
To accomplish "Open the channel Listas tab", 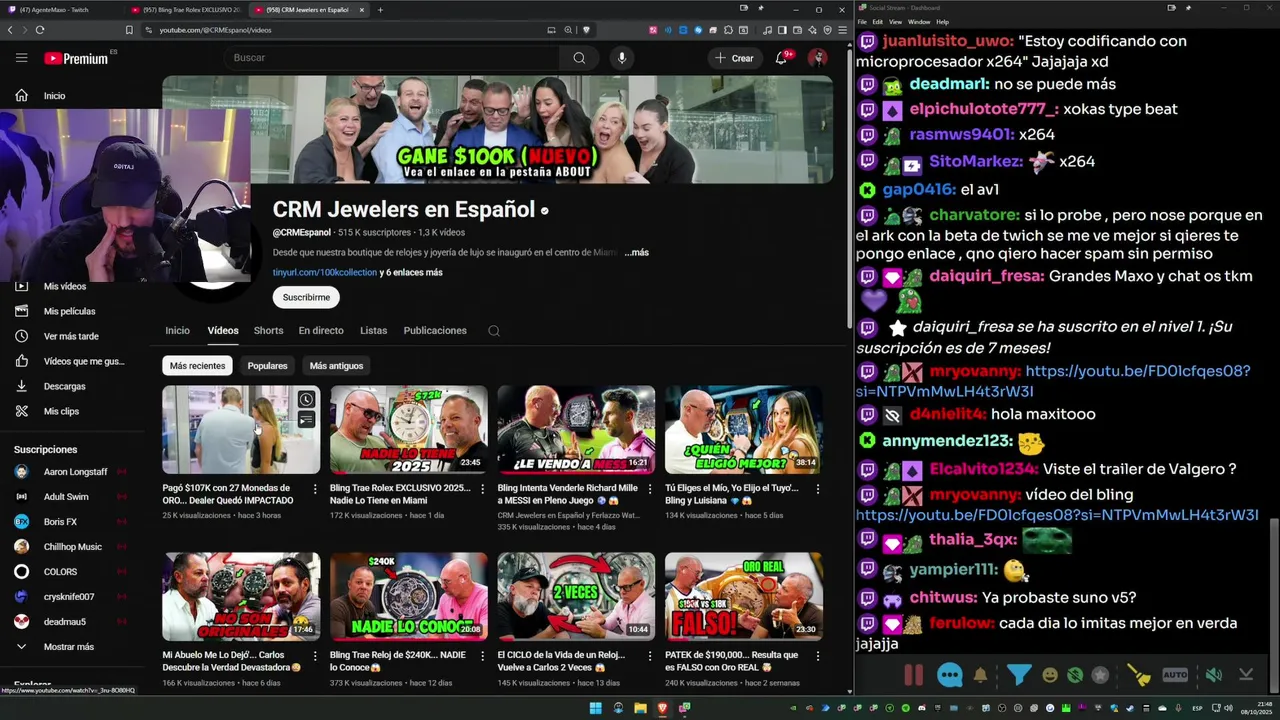I will coord(373,331).
